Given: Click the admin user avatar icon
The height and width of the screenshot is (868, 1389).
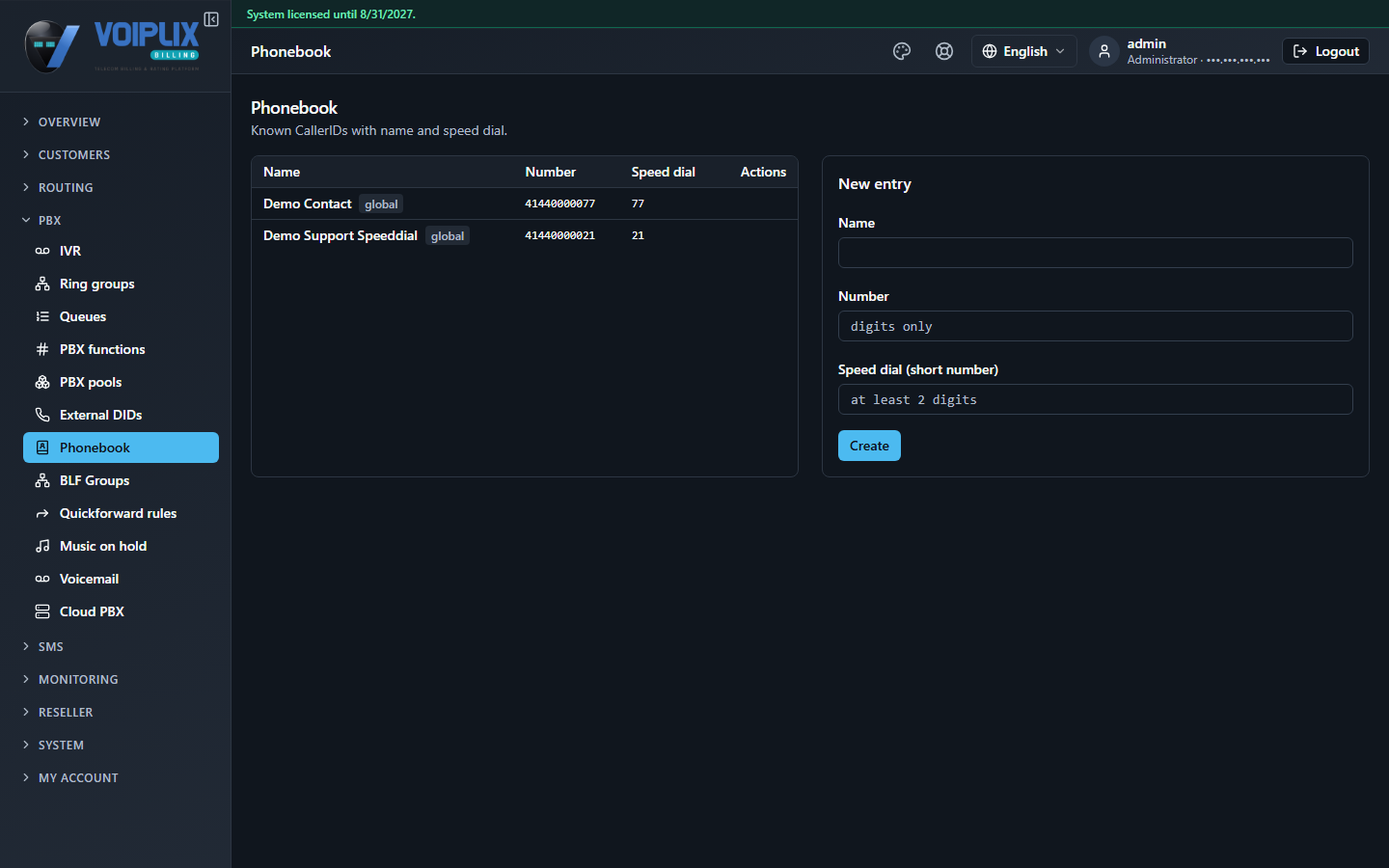Looking at the screenshot, I should click(x=1104, y=51).
